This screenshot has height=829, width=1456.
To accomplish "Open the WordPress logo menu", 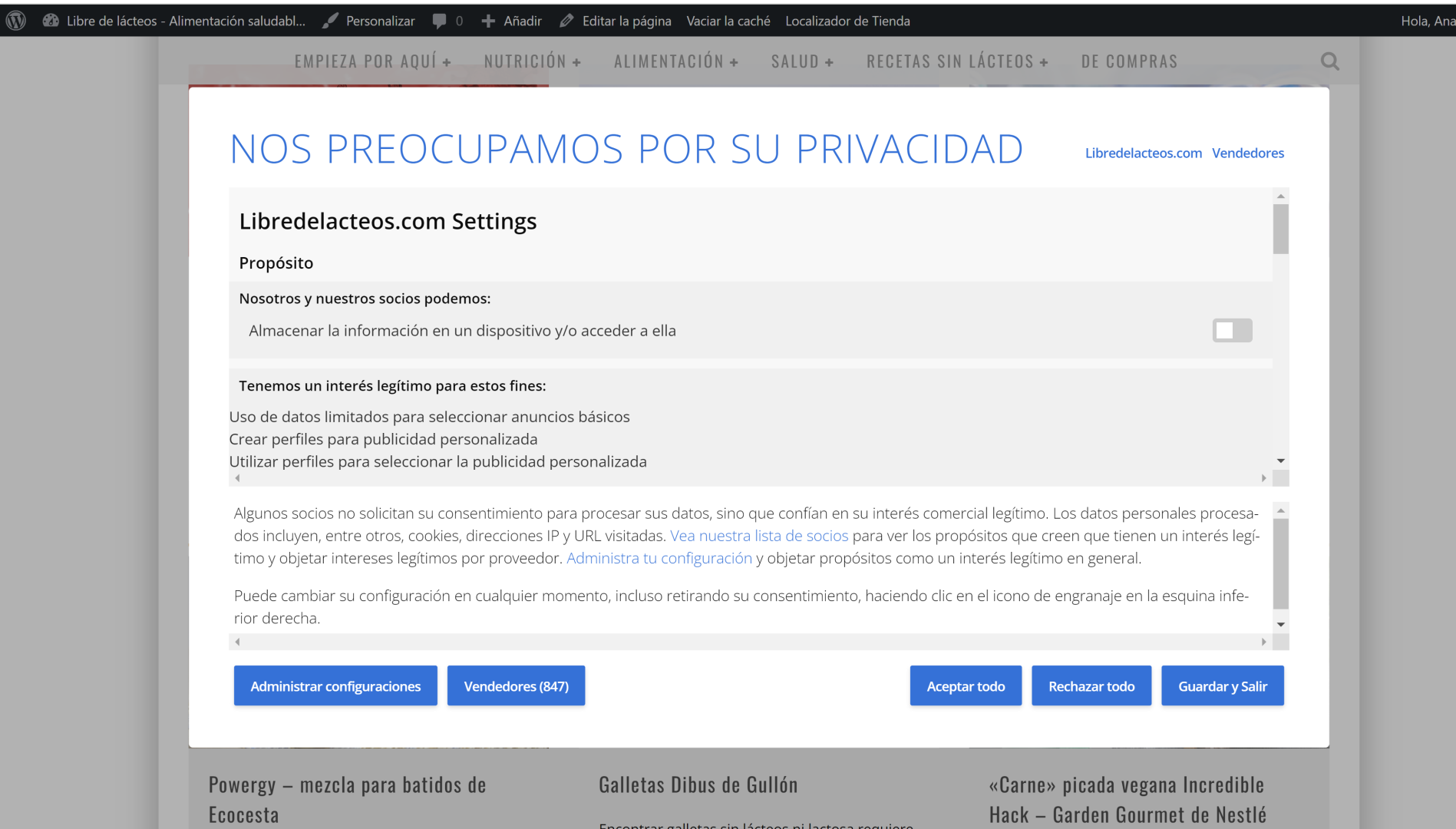I will [x=16, y=21].
